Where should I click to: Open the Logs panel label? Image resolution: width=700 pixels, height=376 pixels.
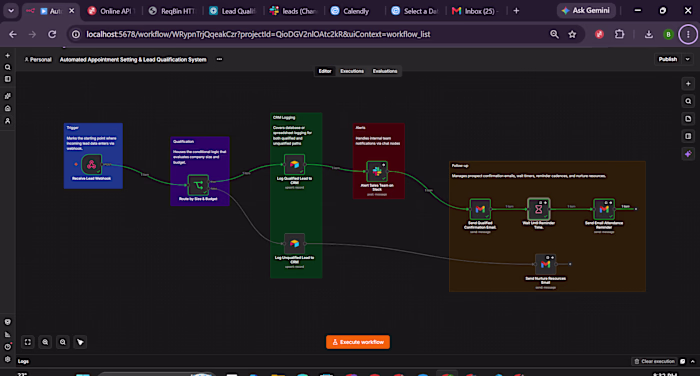pyautogui.click(x=23, y=361)
